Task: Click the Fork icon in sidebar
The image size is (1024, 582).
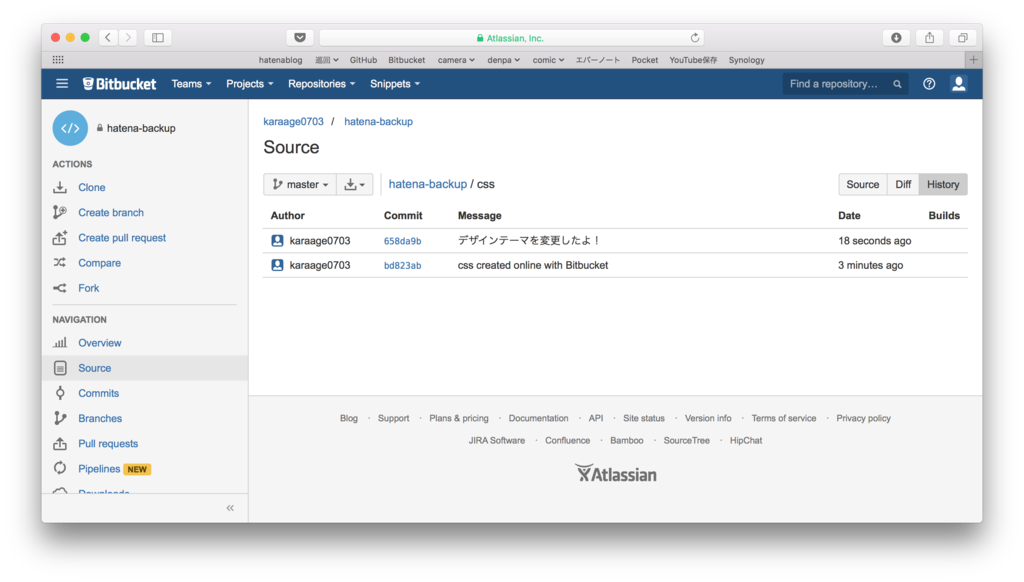Action: pos(60,288)
